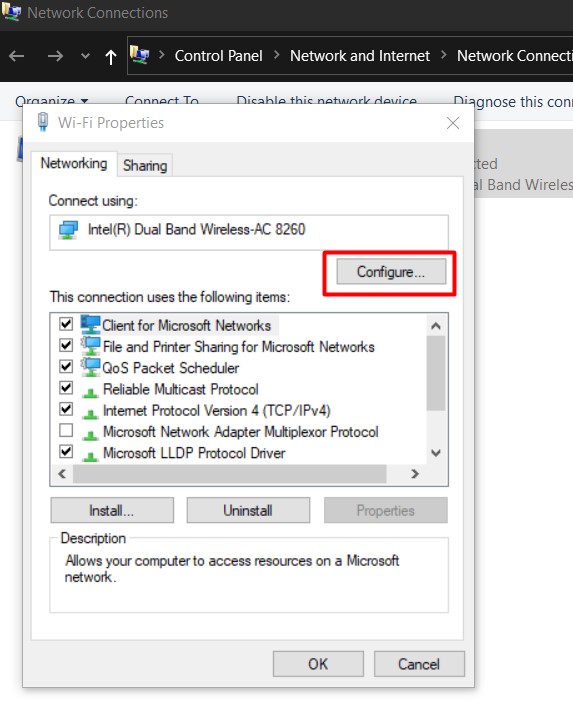Click Disable this network device
Screen dimensions: 573x704
coord(326,101)
